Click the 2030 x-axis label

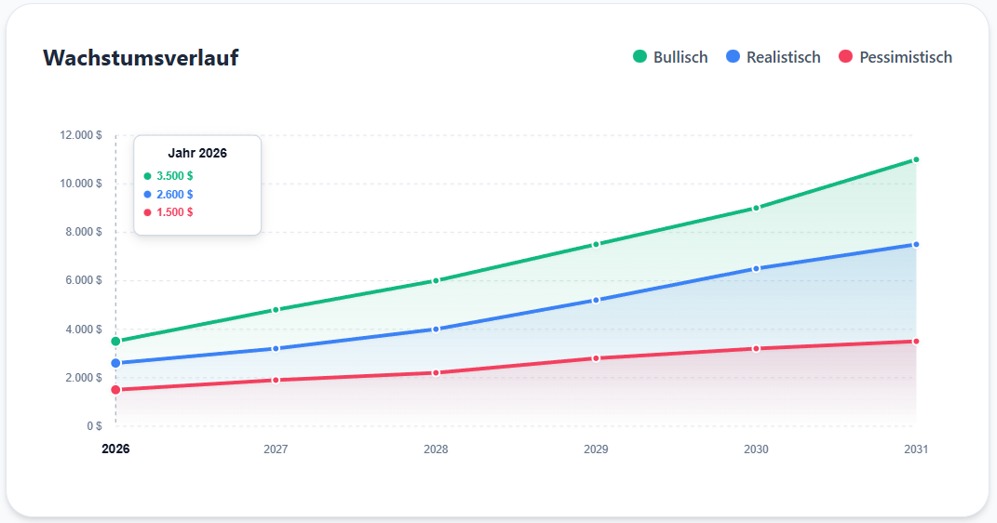[x=756, y=449]
